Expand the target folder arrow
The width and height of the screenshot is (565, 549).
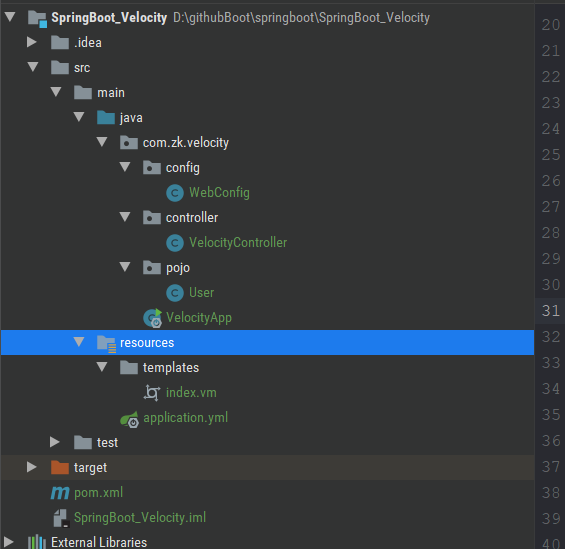tap(32, 467)
